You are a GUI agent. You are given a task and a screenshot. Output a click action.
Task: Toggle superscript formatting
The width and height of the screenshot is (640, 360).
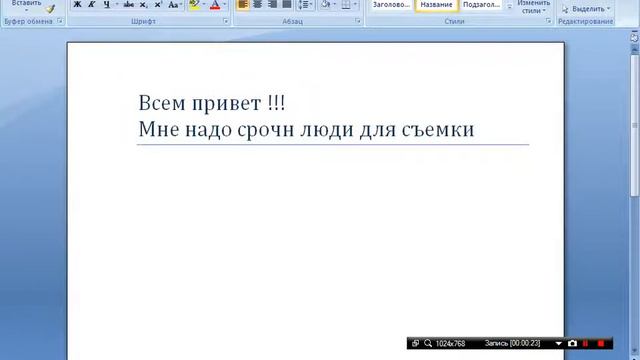point(158,5)
